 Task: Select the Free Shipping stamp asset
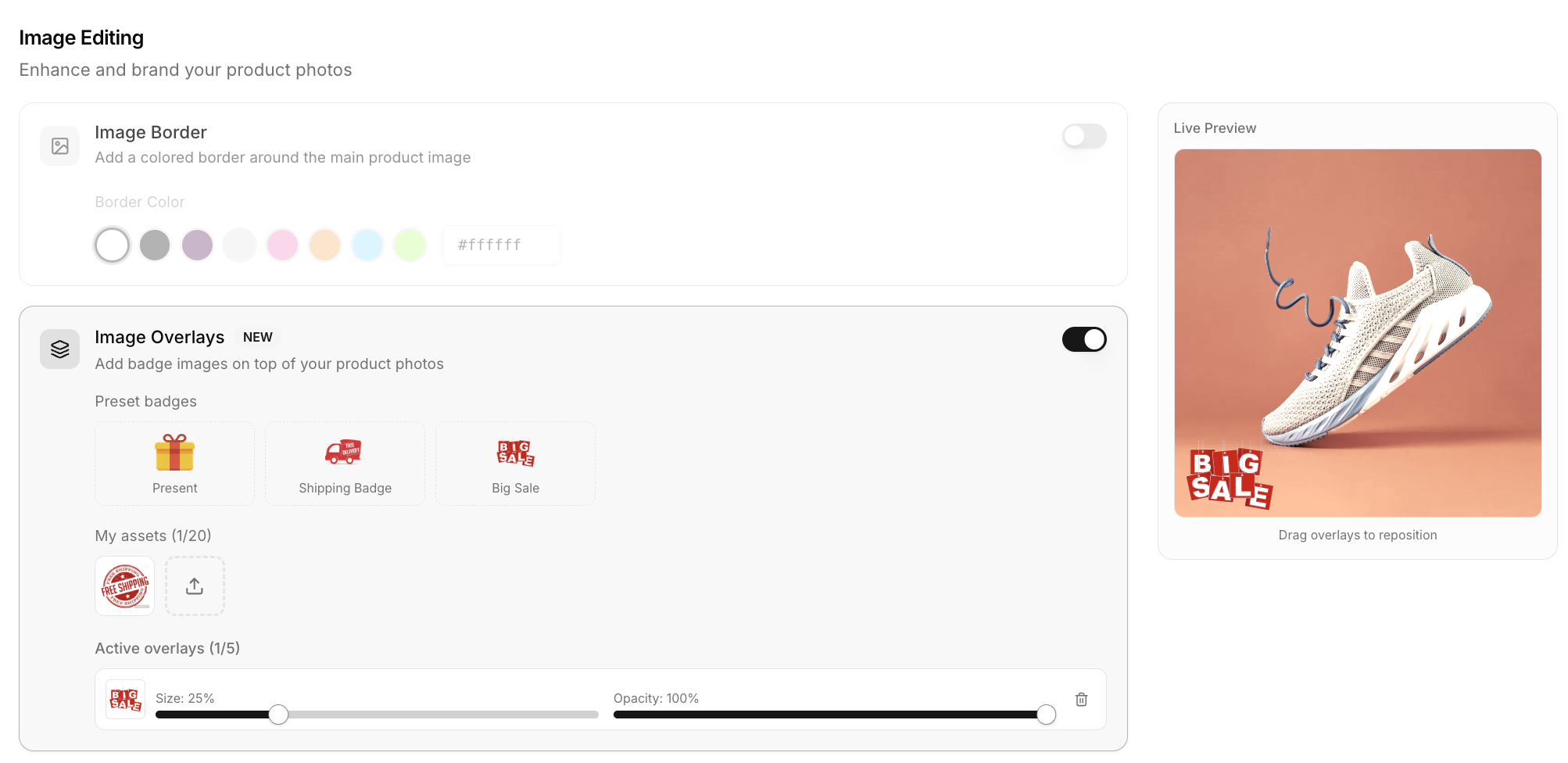[125, 586]
